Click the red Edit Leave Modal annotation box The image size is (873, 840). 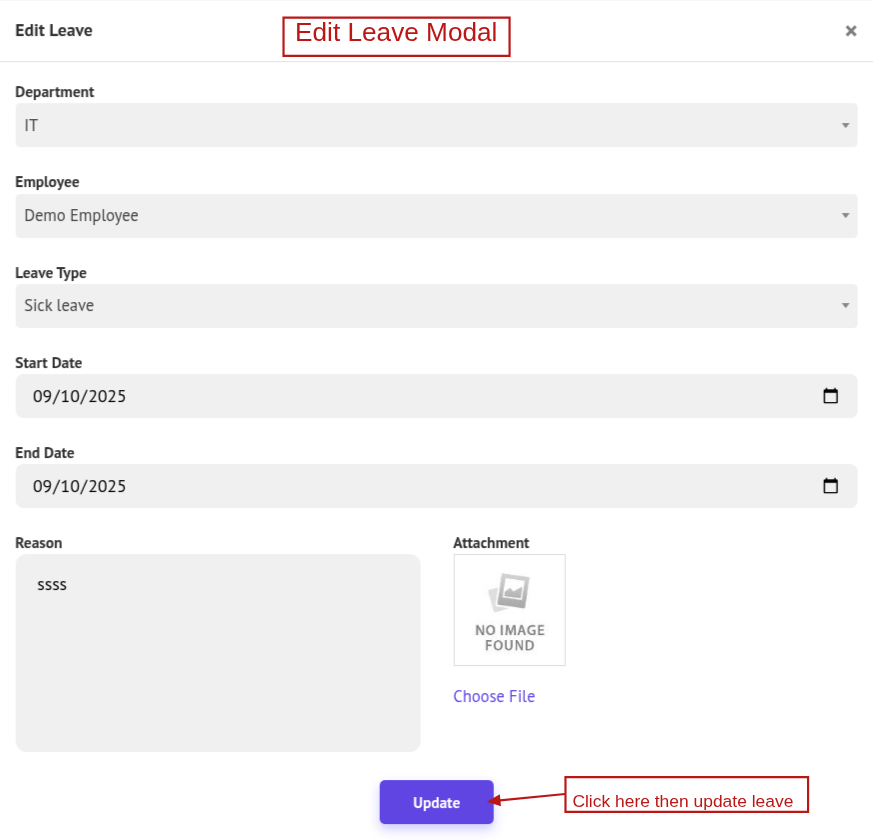(396, 36)
